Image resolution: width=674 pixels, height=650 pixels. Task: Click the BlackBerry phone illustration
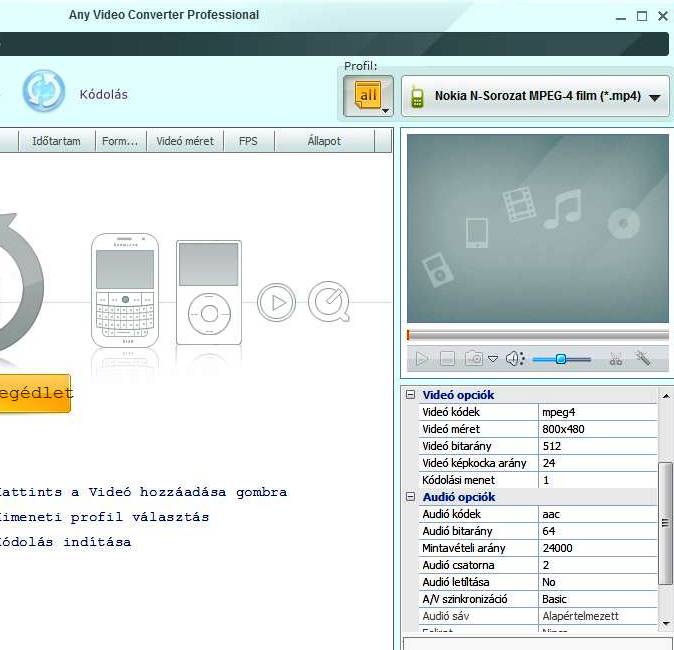(125, 290)
